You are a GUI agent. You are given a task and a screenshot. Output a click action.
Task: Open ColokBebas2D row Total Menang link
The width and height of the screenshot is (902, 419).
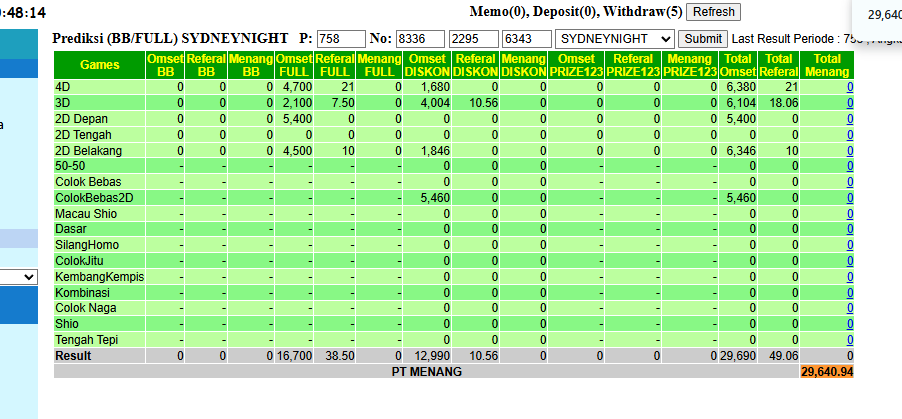(x=850, y=198)
